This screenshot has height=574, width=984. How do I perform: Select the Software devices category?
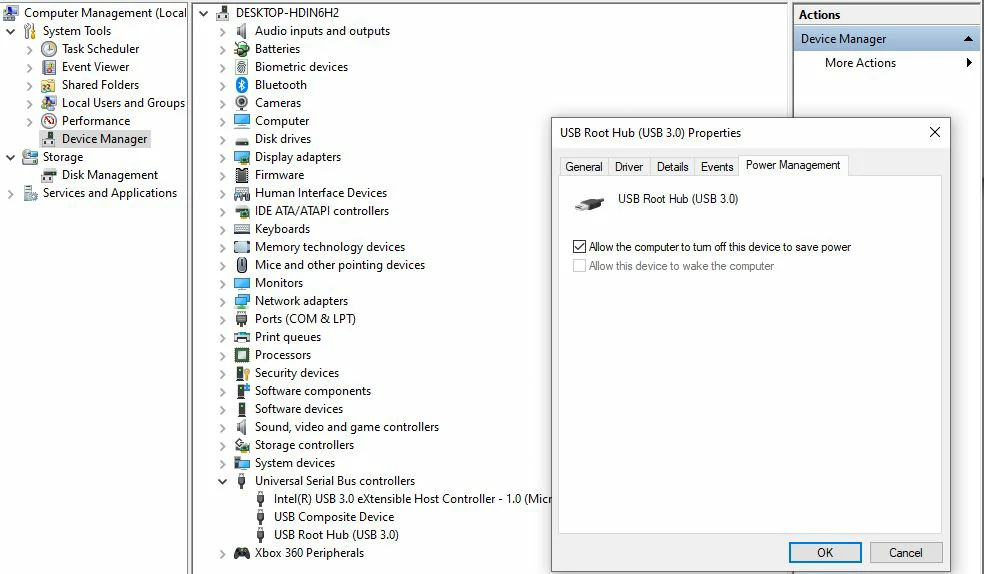click(299, 409)
